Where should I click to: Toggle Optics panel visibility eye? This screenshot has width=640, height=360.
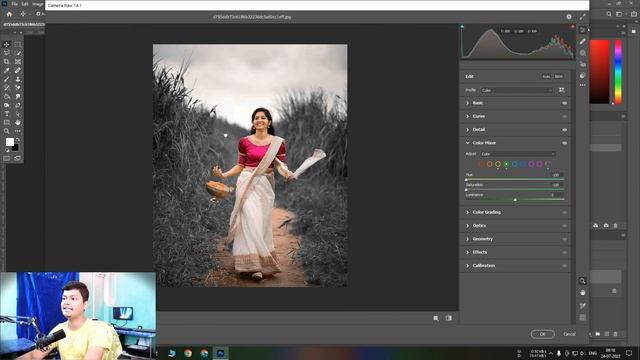tap(564, 226)
